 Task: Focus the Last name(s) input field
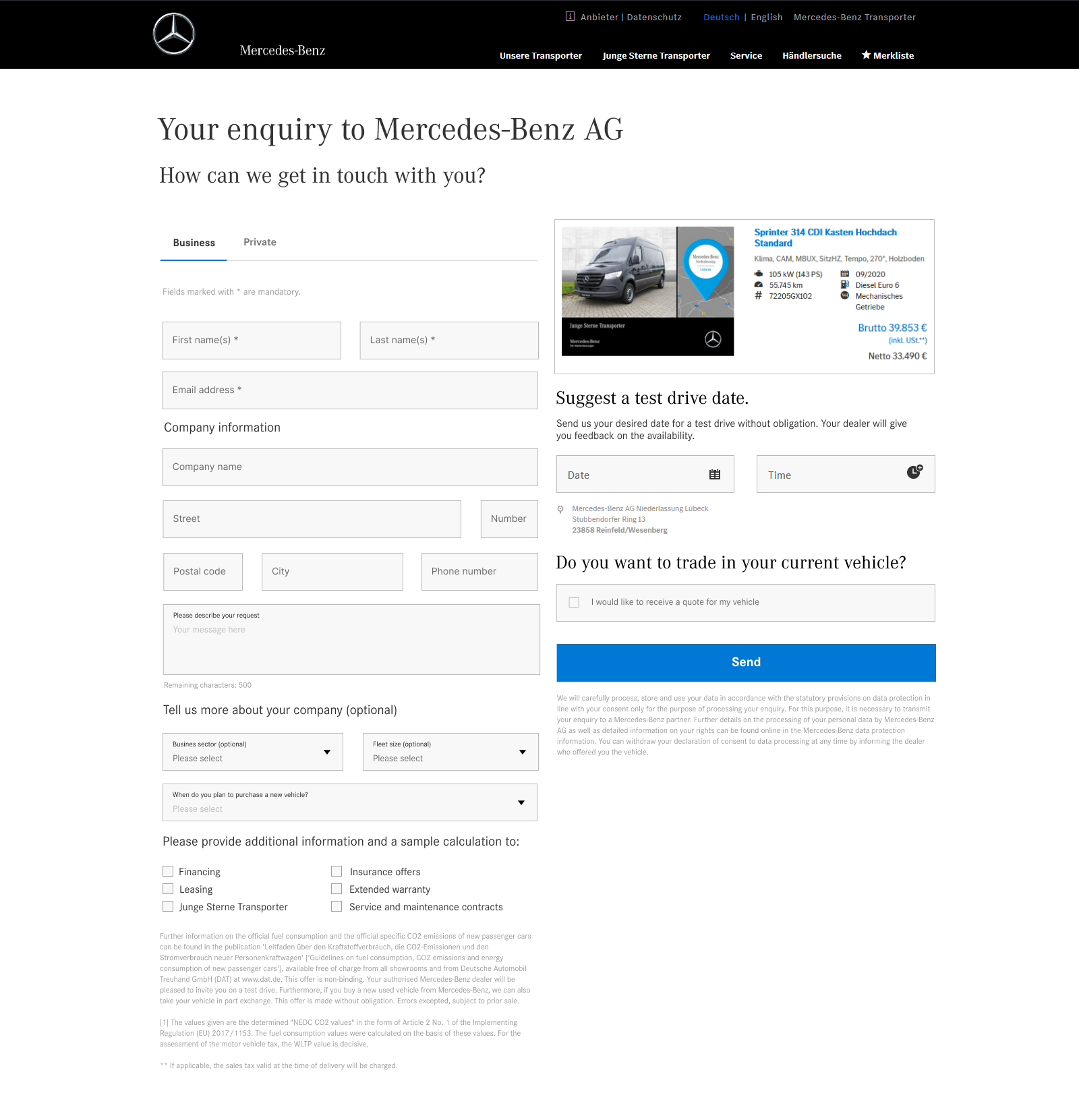coord(449,341)
